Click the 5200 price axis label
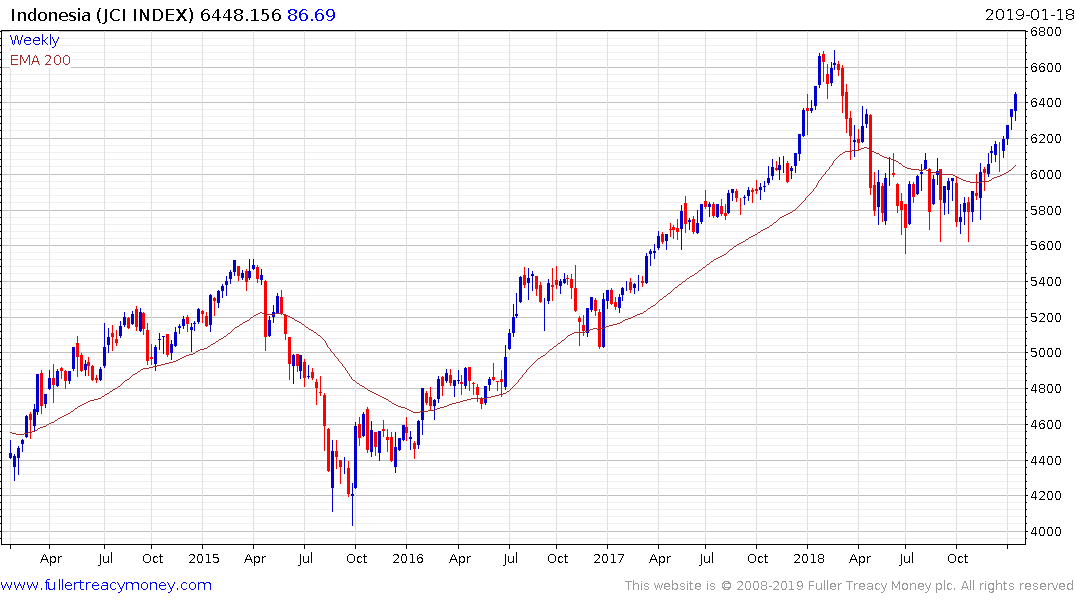Image resolution: width=1075 pixels, height=600 pixels. pyautogui.click(x=1046, y=317)
